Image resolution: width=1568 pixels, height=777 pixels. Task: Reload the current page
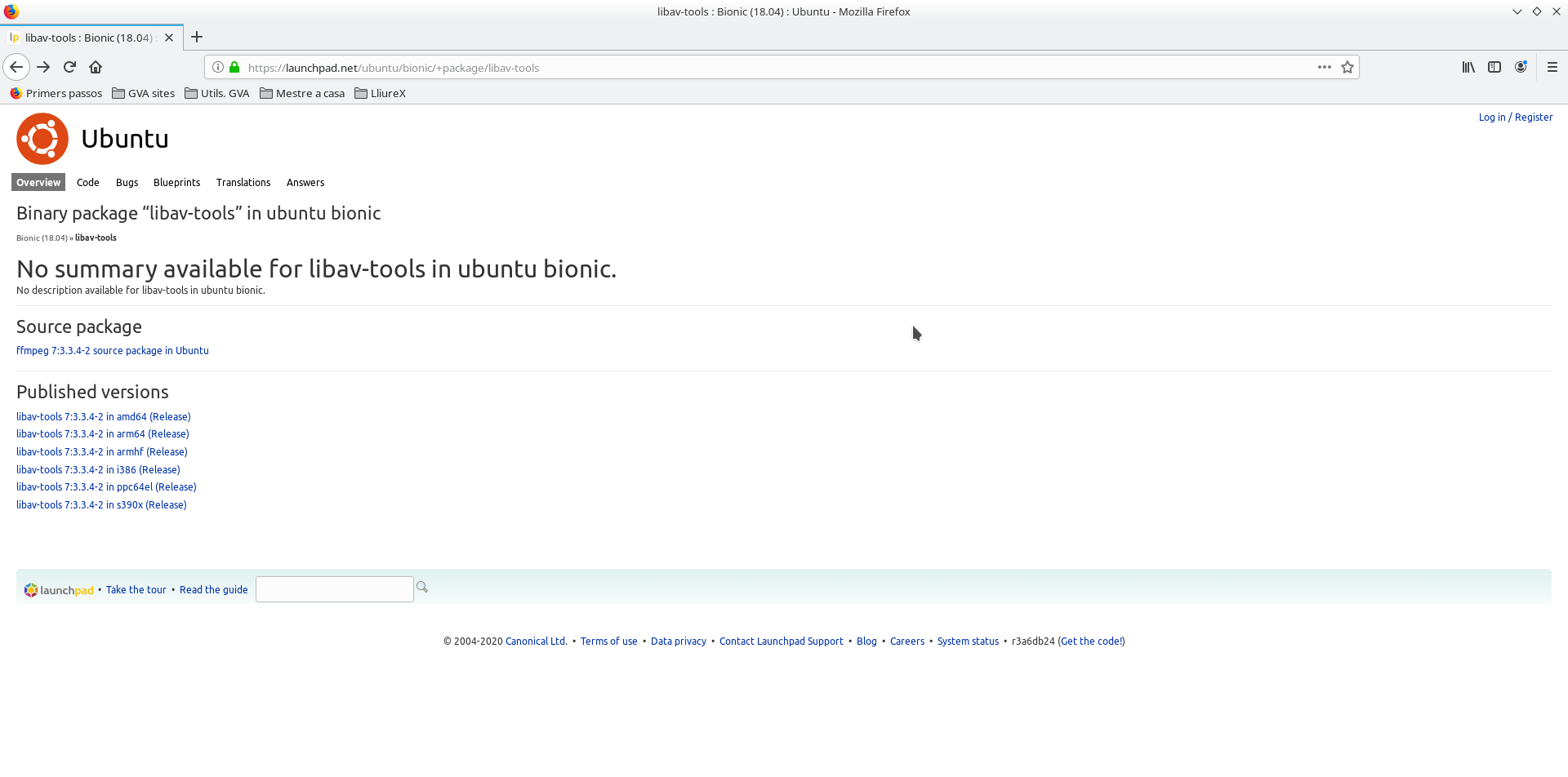click(69, 67)
